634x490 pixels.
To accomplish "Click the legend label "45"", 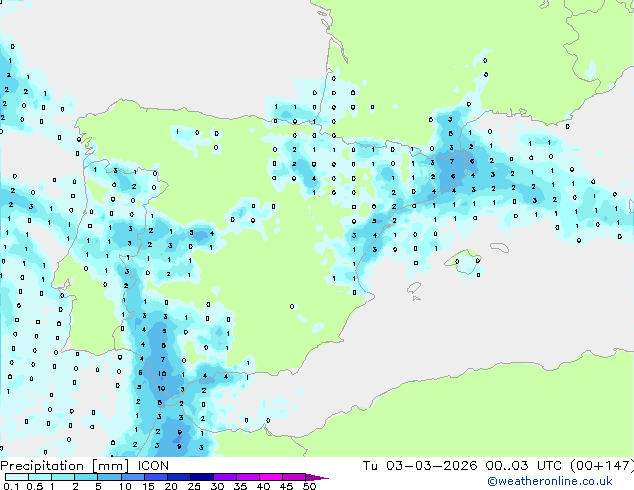I will coord(287,486).
